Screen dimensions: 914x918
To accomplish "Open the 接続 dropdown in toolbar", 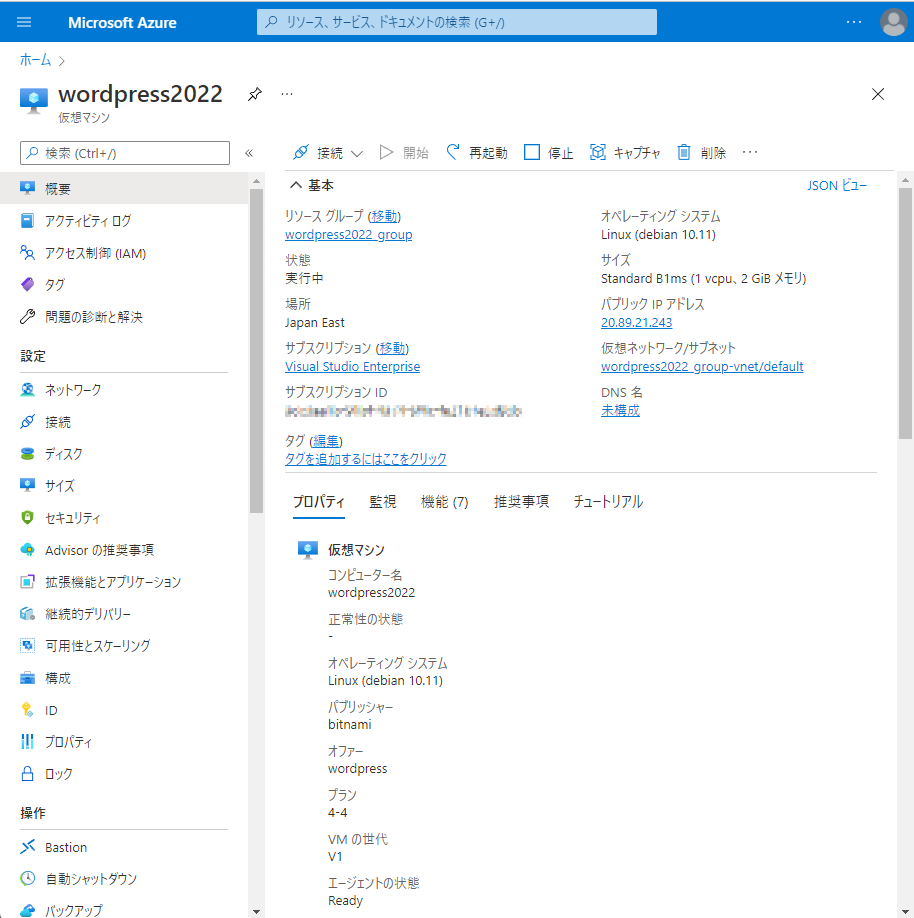I will click(x=328, y=153).
